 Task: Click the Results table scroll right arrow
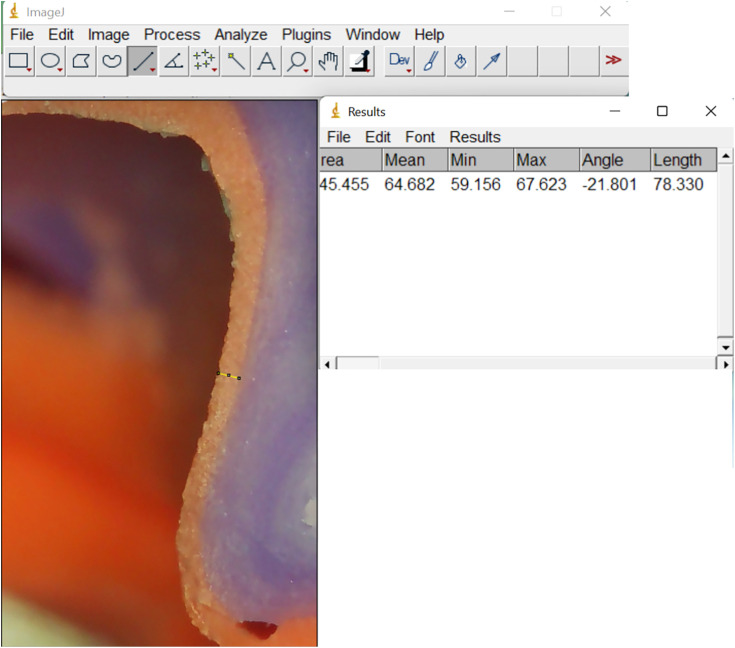point(726,364)
